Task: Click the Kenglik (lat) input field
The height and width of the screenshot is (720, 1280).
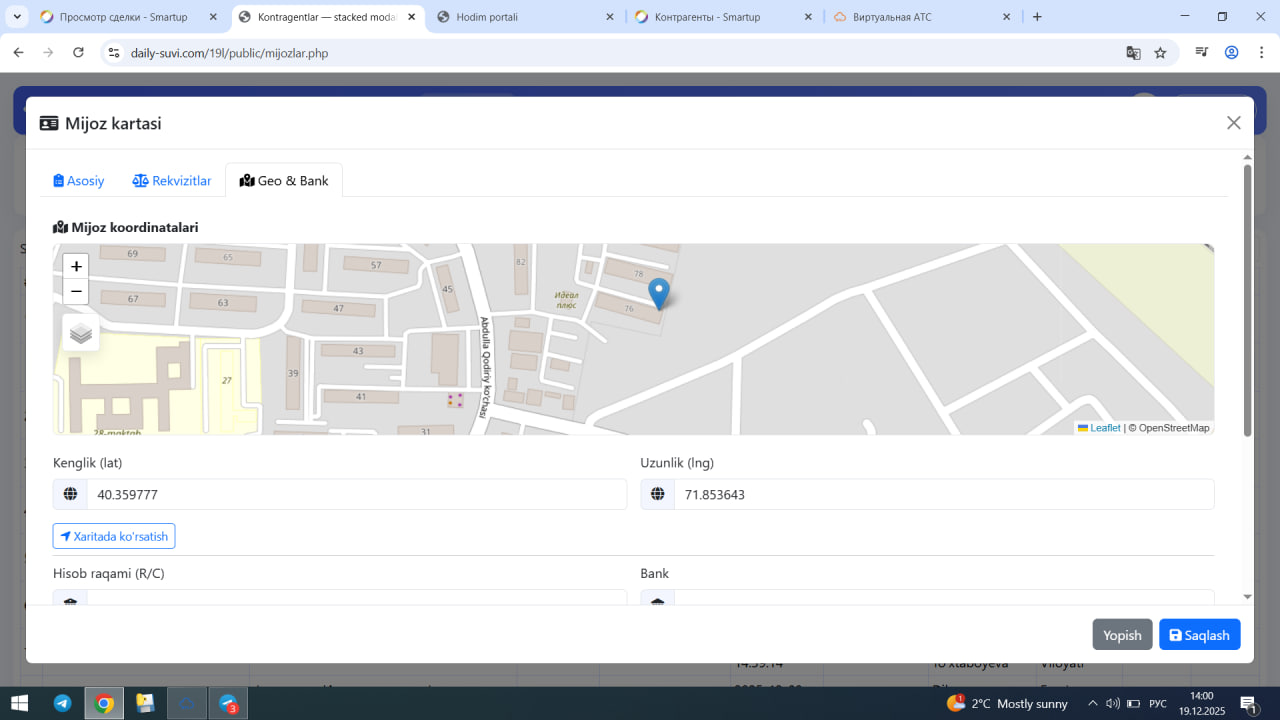Action: [x=356, y=494]
